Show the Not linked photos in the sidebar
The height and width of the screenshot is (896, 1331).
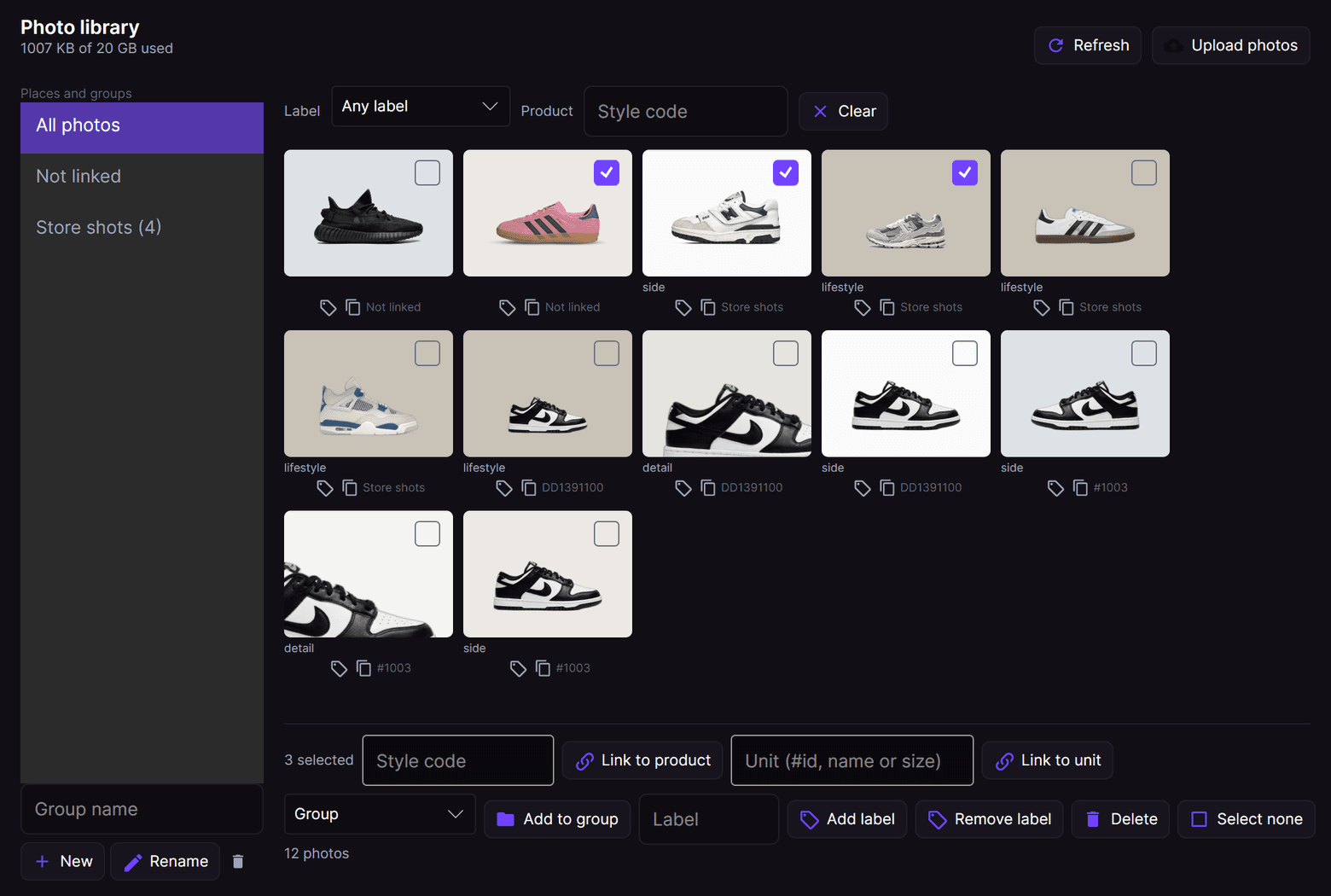[x=142, y=177]
